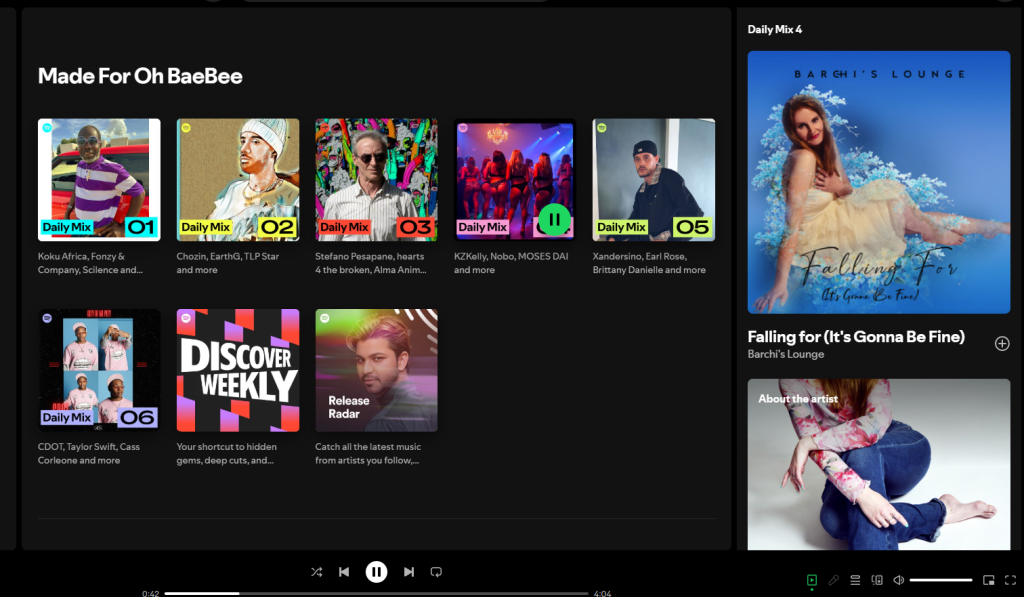Pause Daily Mix 04 with its green button
Image resolution: width=1024 pixels, height=597 pixels.
click(554, 220)
